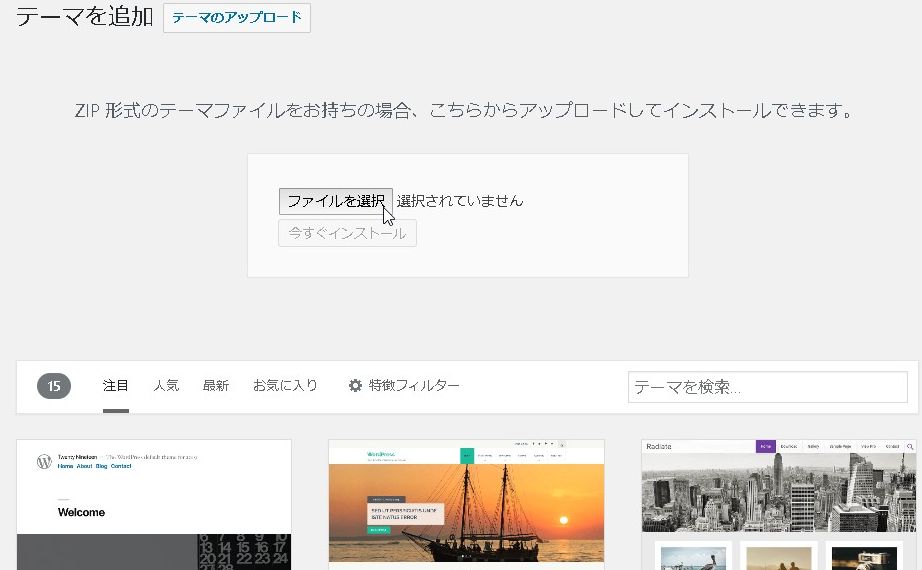Expand the 特徴フィルター options
Screen dimensions: 922x570
coord(413,385)
